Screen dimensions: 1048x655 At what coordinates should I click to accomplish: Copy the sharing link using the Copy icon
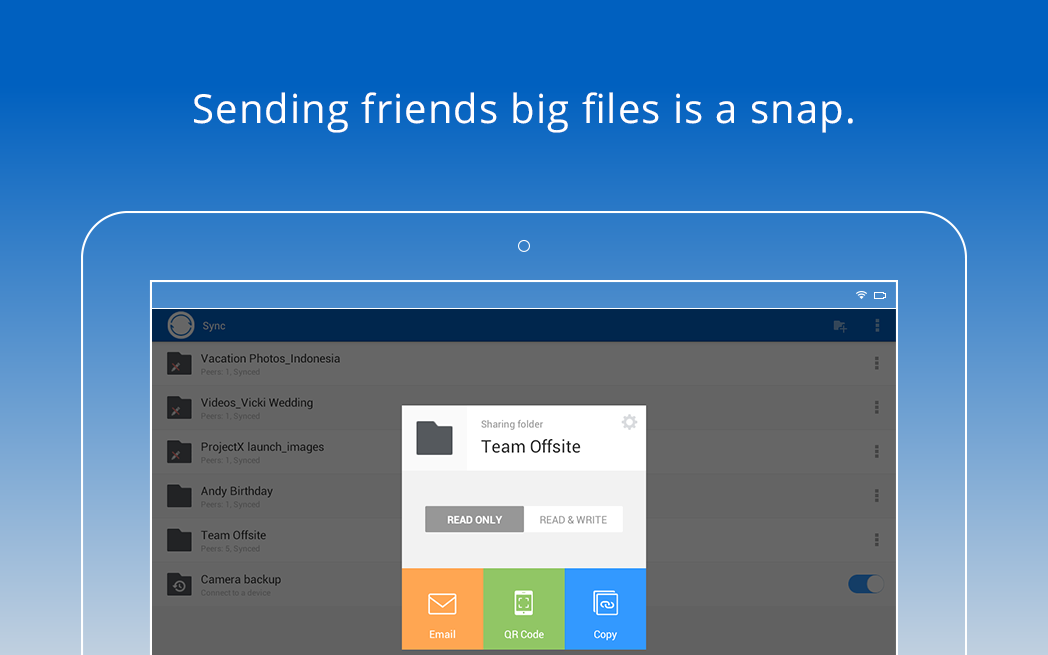pos(605,608)
